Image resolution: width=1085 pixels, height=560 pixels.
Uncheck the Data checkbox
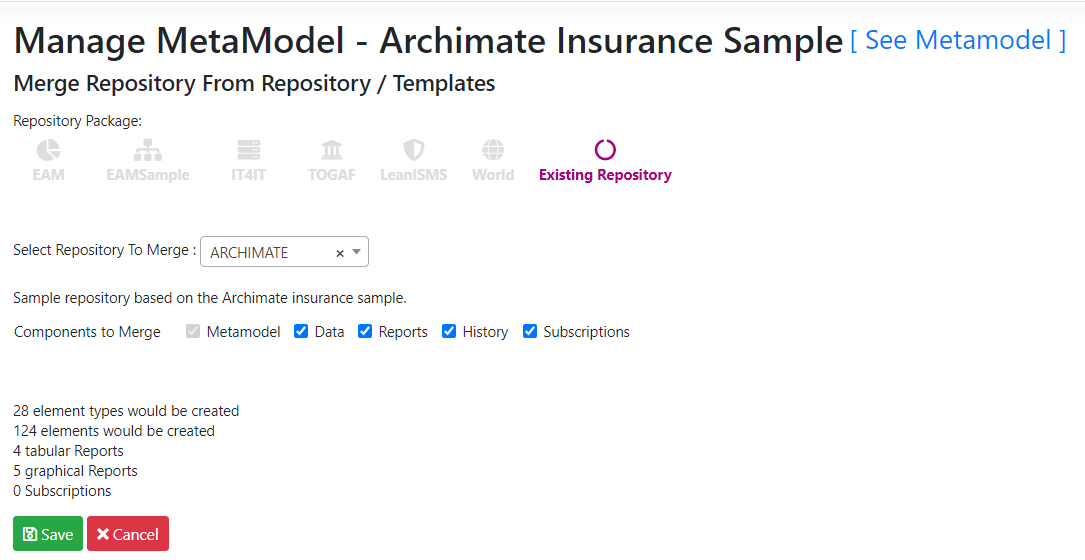(300, 331)
